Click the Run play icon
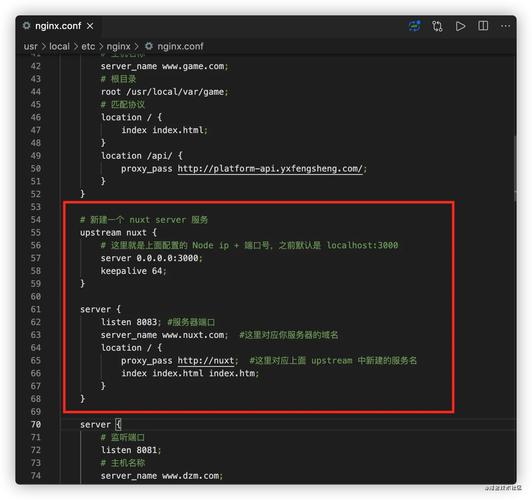 tap(460, 26)
